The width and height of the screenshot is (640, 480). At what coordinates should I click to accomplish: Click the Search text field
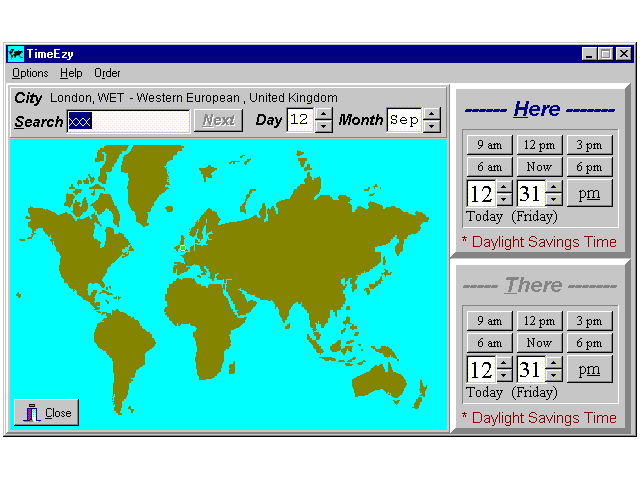pyautogui.click(x=128, y=121)
